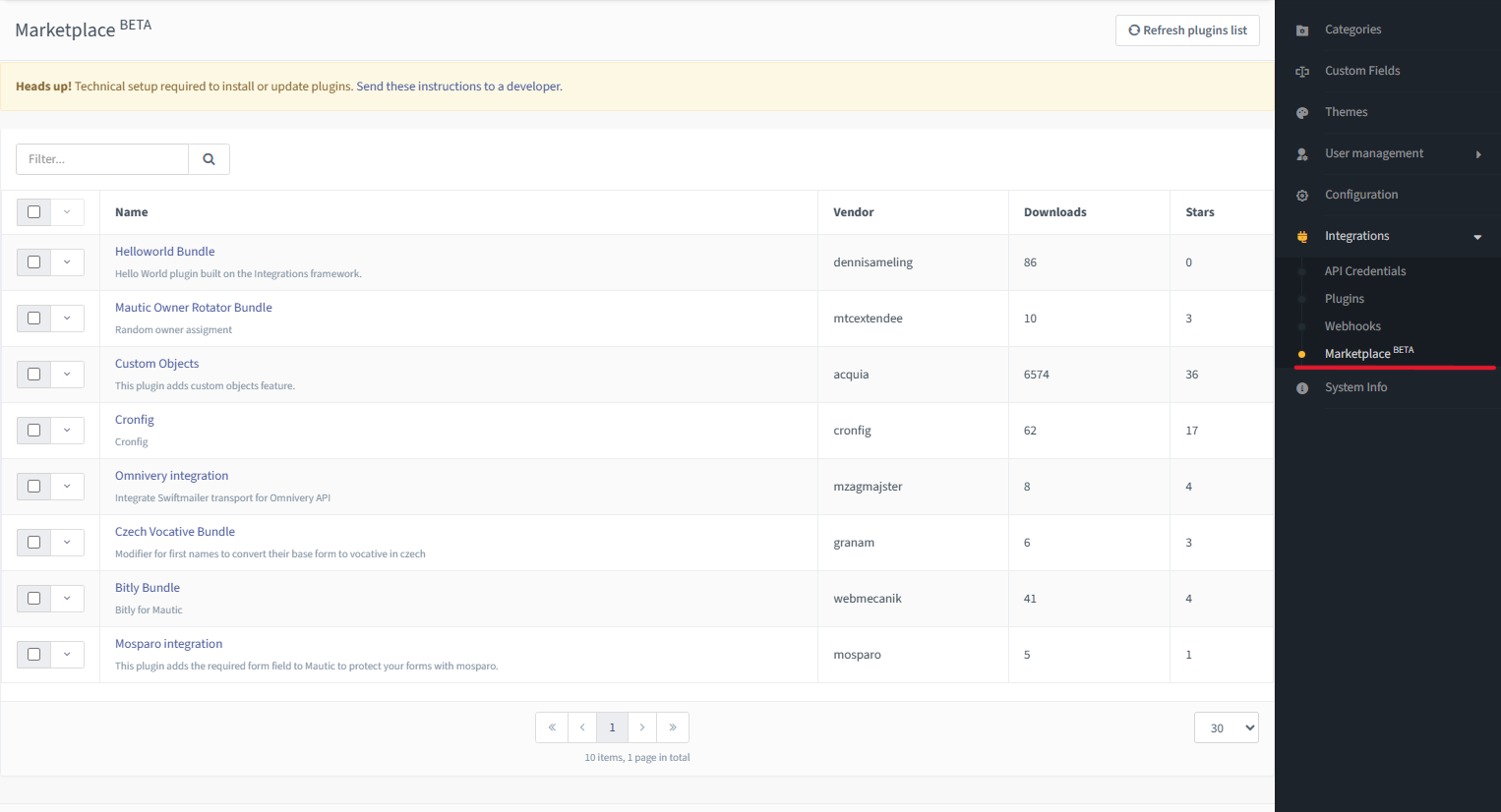Check the box for the Helloworld Bundle row

pos(34,262)
